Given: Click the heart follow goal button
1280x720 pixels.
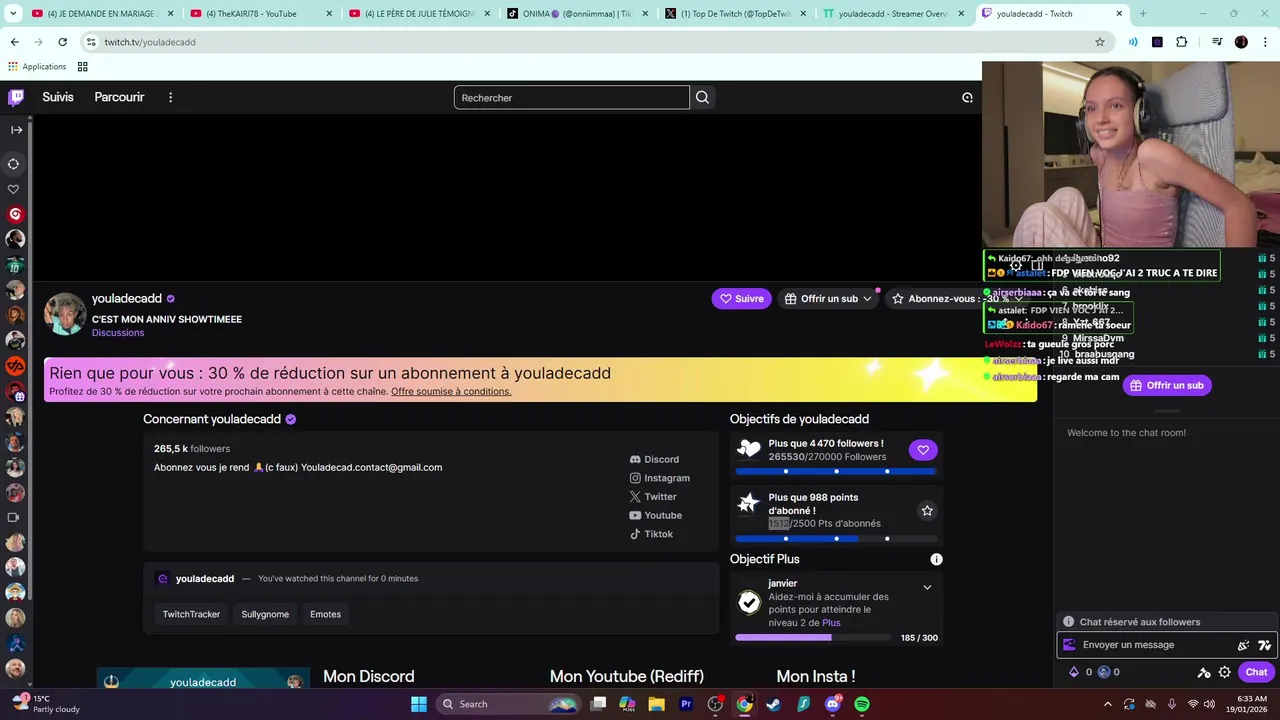Looking at the screenshot, I should [923, 450].
